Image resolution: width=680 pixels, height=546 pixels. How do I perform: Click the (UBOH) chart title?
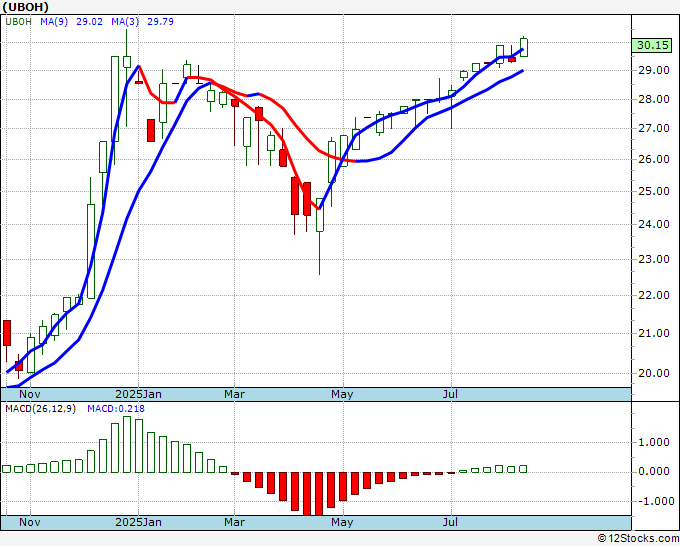(26, 7)
